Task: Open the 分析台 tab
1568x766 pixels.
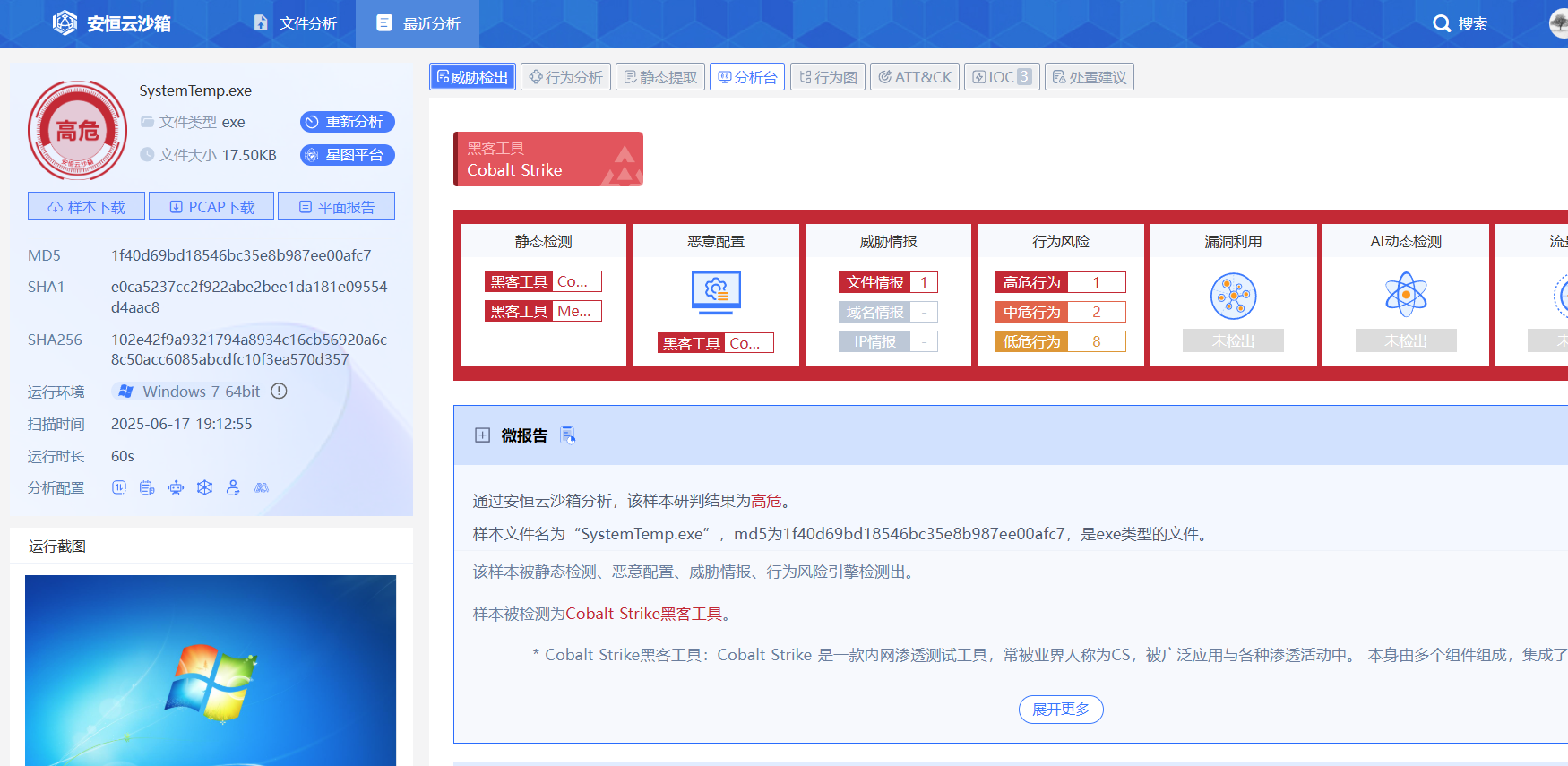Action: click(x=747, y=77)
